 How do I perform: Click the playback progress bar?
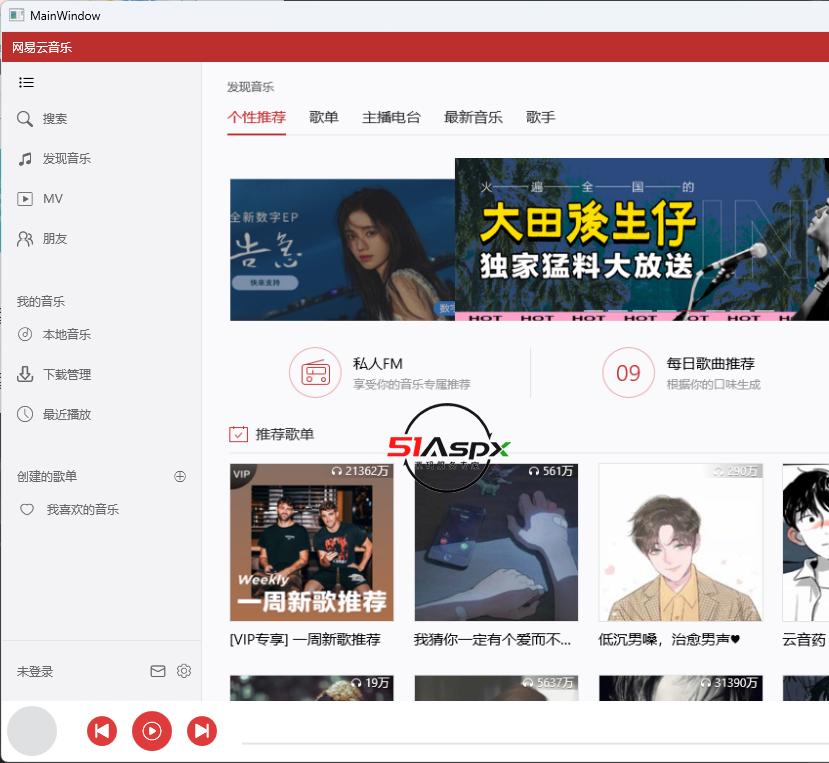point(535,743)
